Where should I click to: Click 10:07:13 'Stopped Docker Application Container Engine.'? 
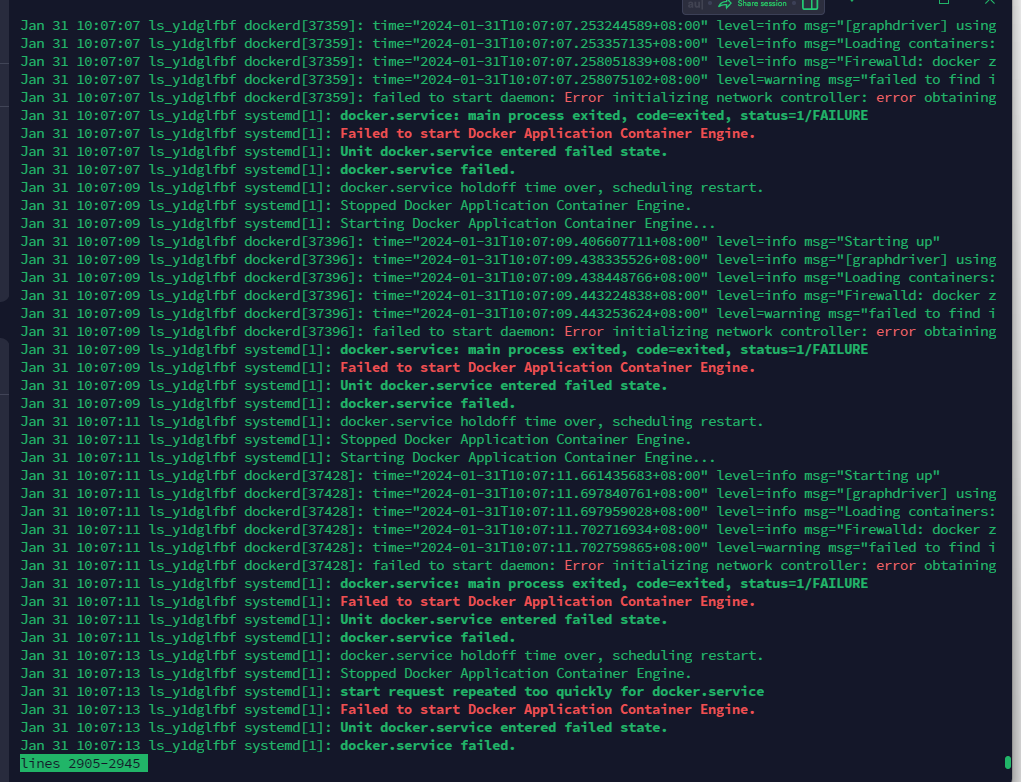coord(516,673)
